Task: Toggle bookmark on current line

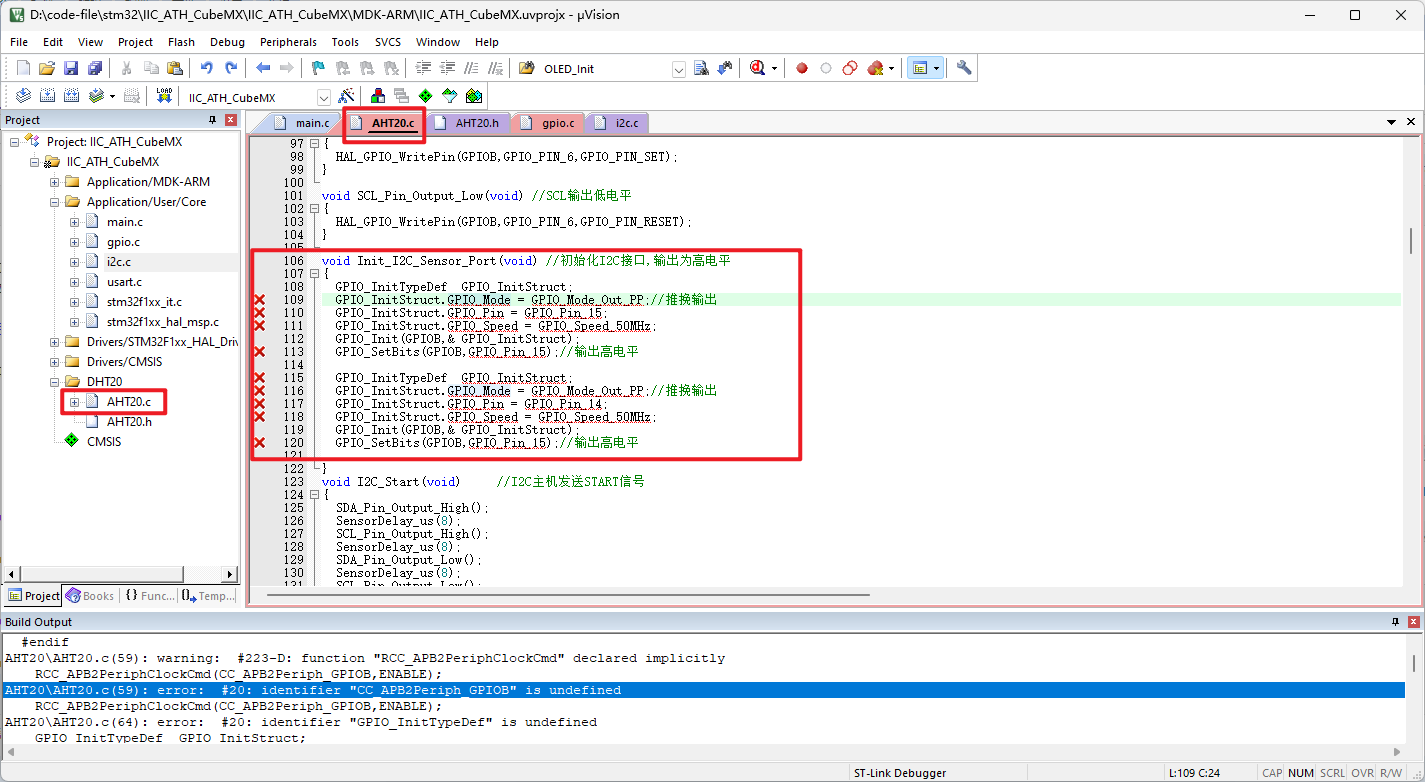Action: pyautogui.click(x=318, y=68)
